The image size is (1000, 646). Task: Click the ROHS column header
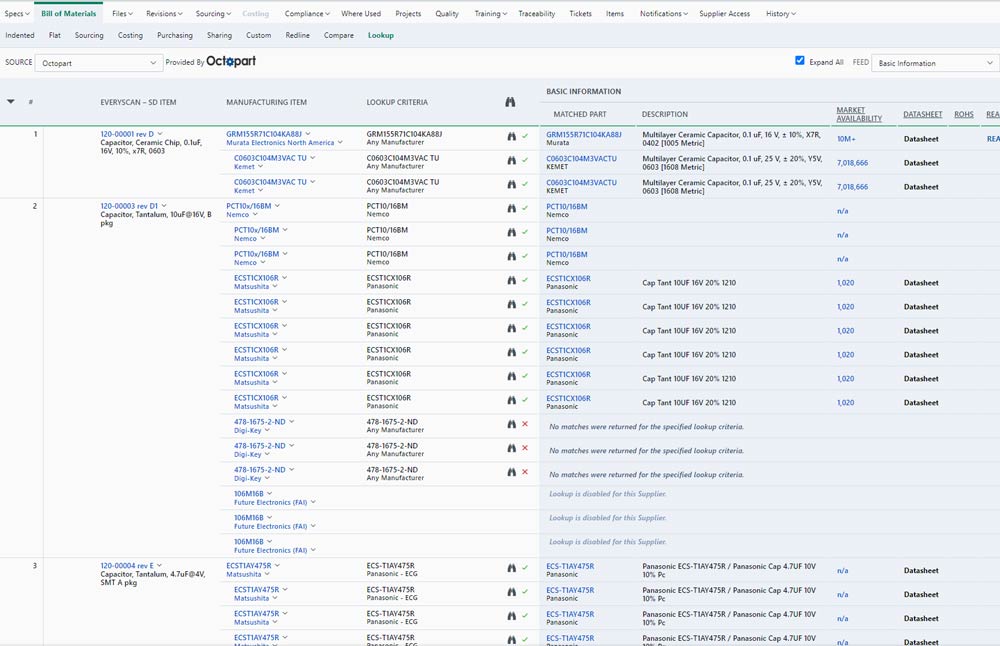[964, 114]
